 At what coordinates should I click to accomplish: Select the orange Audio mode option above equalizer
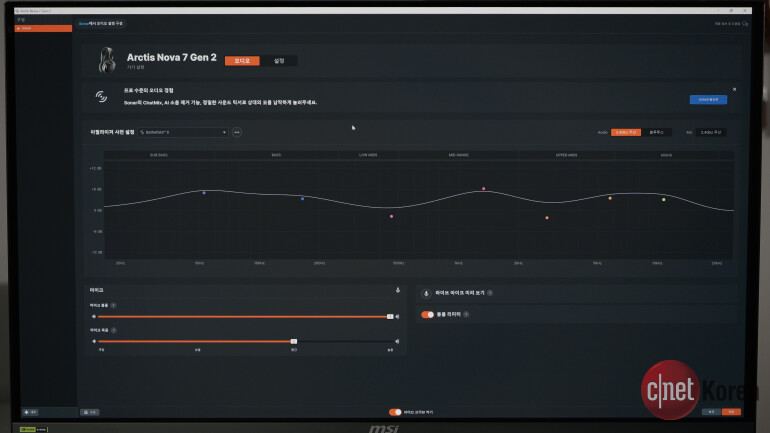point(625,132)
